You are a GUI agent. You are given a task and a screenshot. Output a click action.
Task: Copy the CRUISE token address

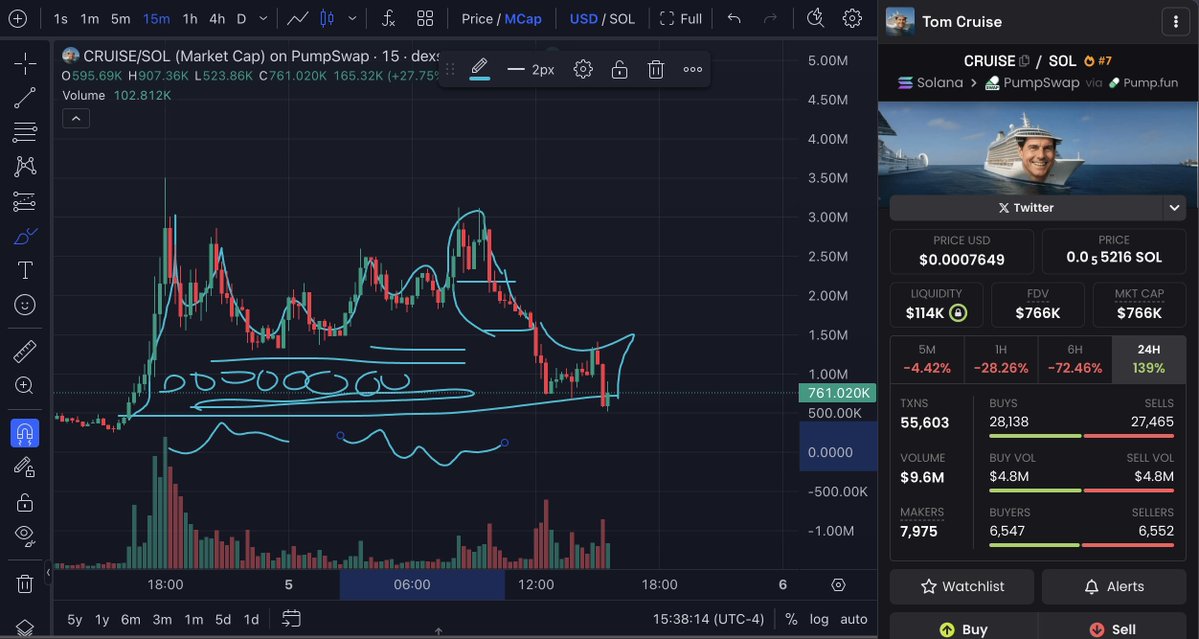coord(1024,61)
